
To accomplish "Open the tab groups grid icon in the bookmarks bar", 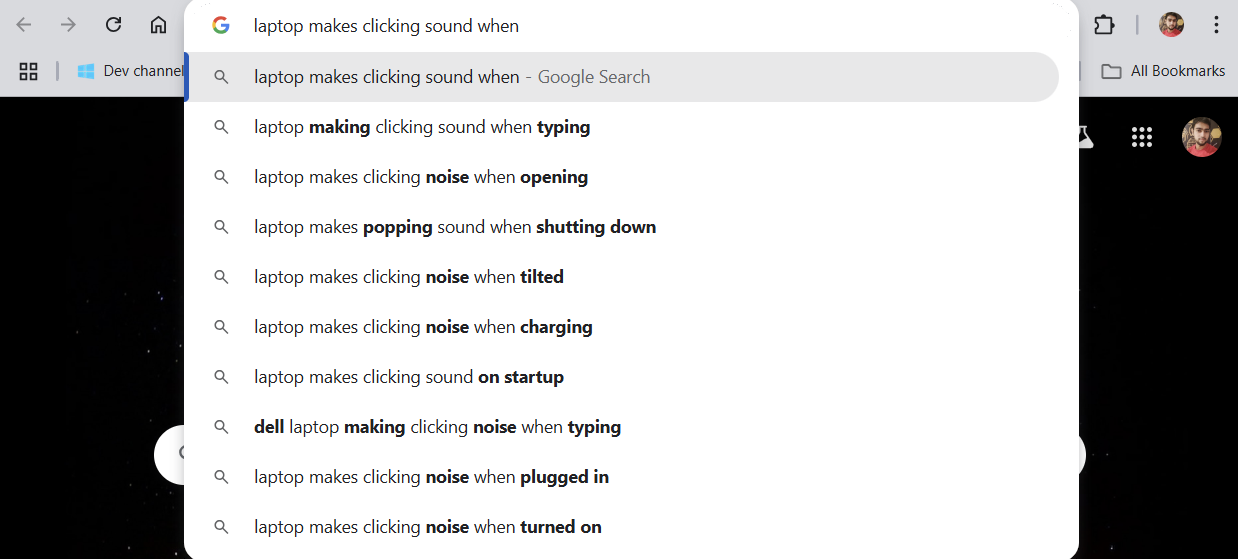I will [28, 71].
